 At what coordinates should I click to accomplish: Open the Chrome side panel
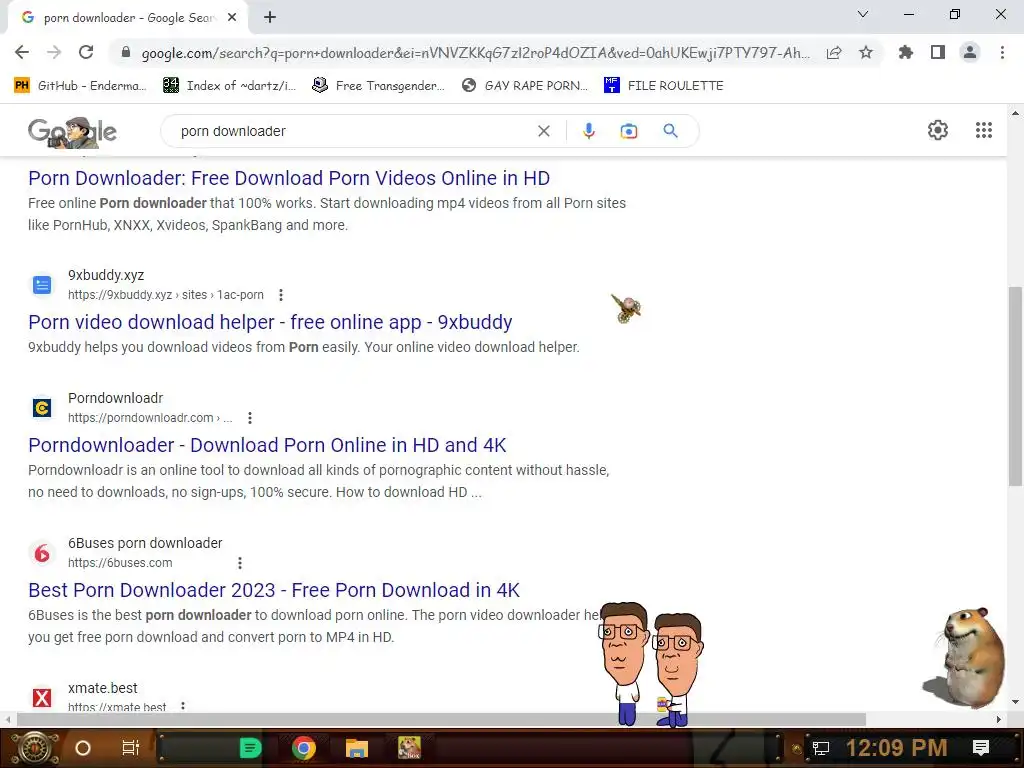pyautogui.click(x=938, y=52)
